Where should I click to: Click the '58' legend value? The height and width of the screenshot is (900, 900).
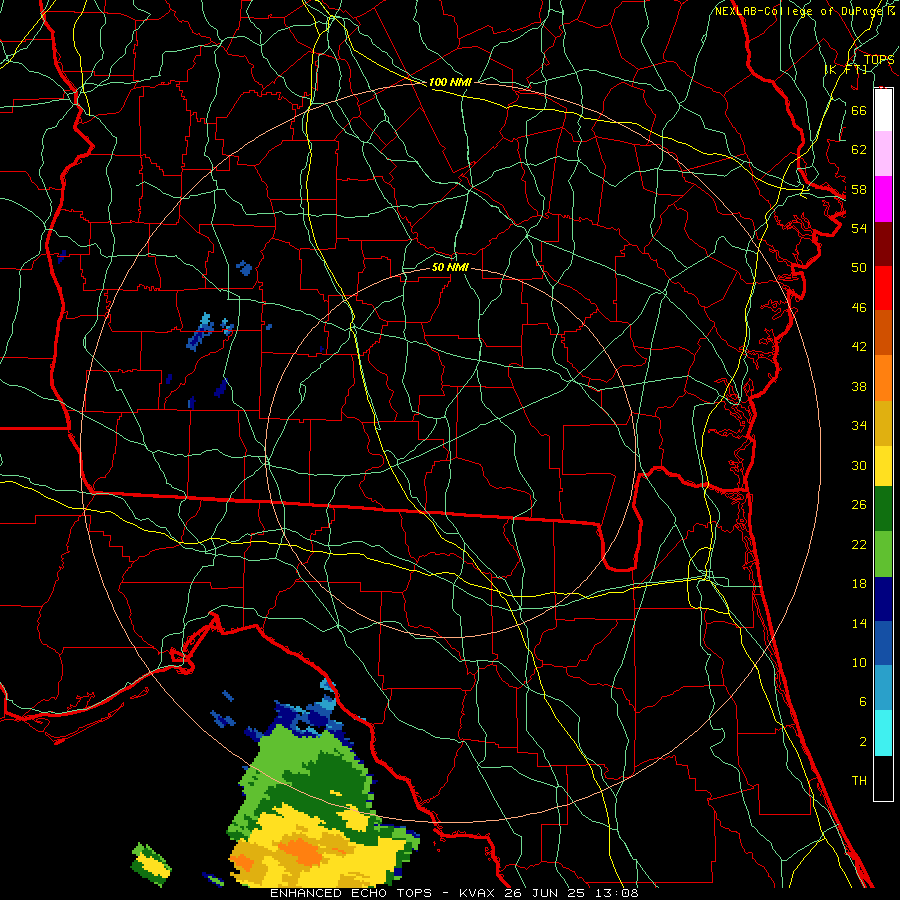tap(859, 189)
